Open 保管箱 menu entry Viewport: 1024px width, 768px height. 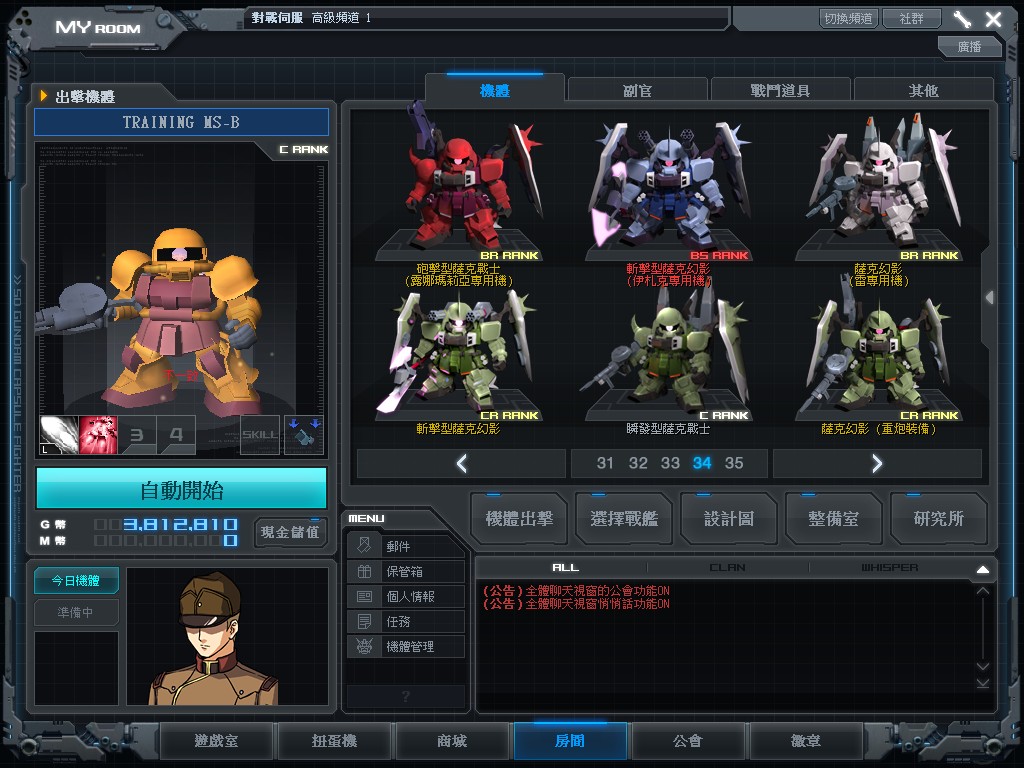click(406, 571)
